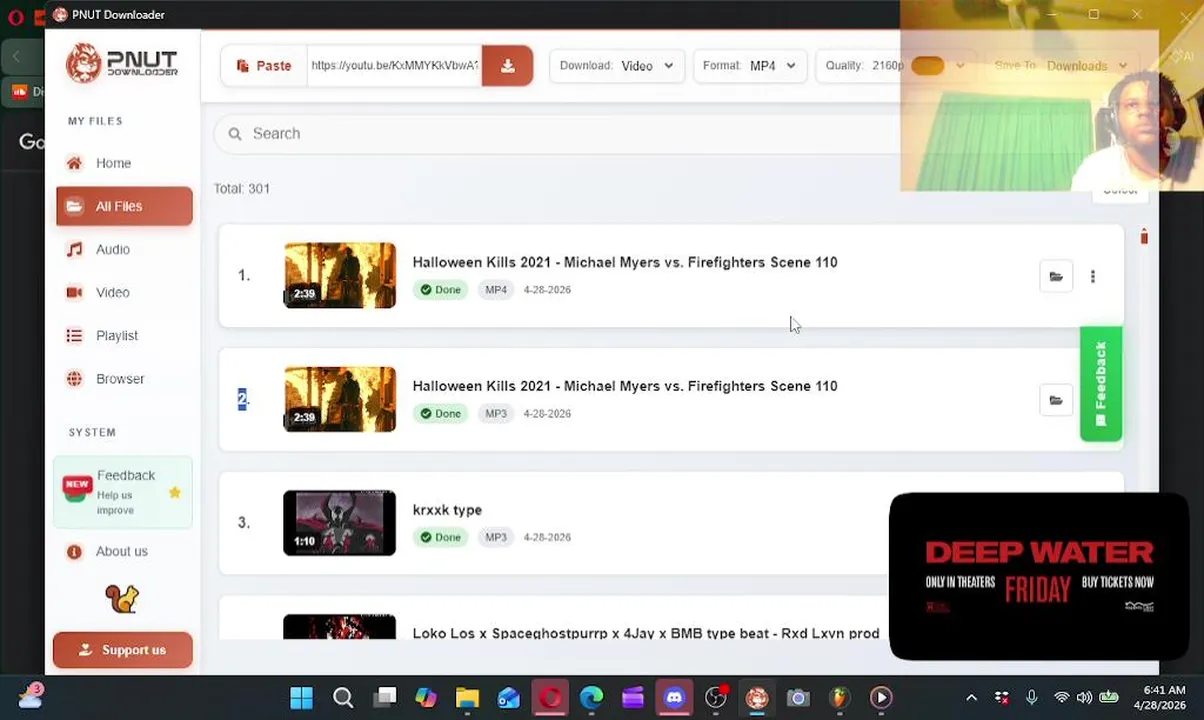Click the Support us button
This screenshot has width=1204, height=720.
point(123,650)
